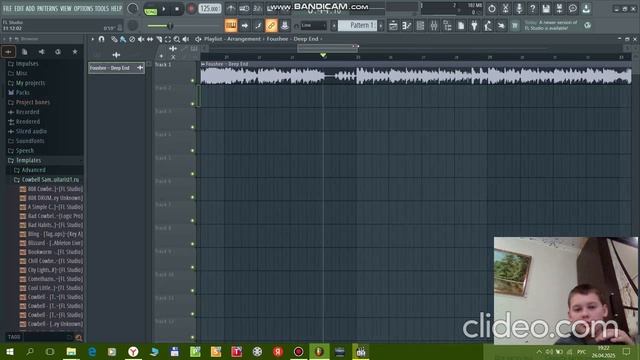Toggle wait for input to start
The width and height of the screenshot is (640, 360).
[x=244, y=9]
